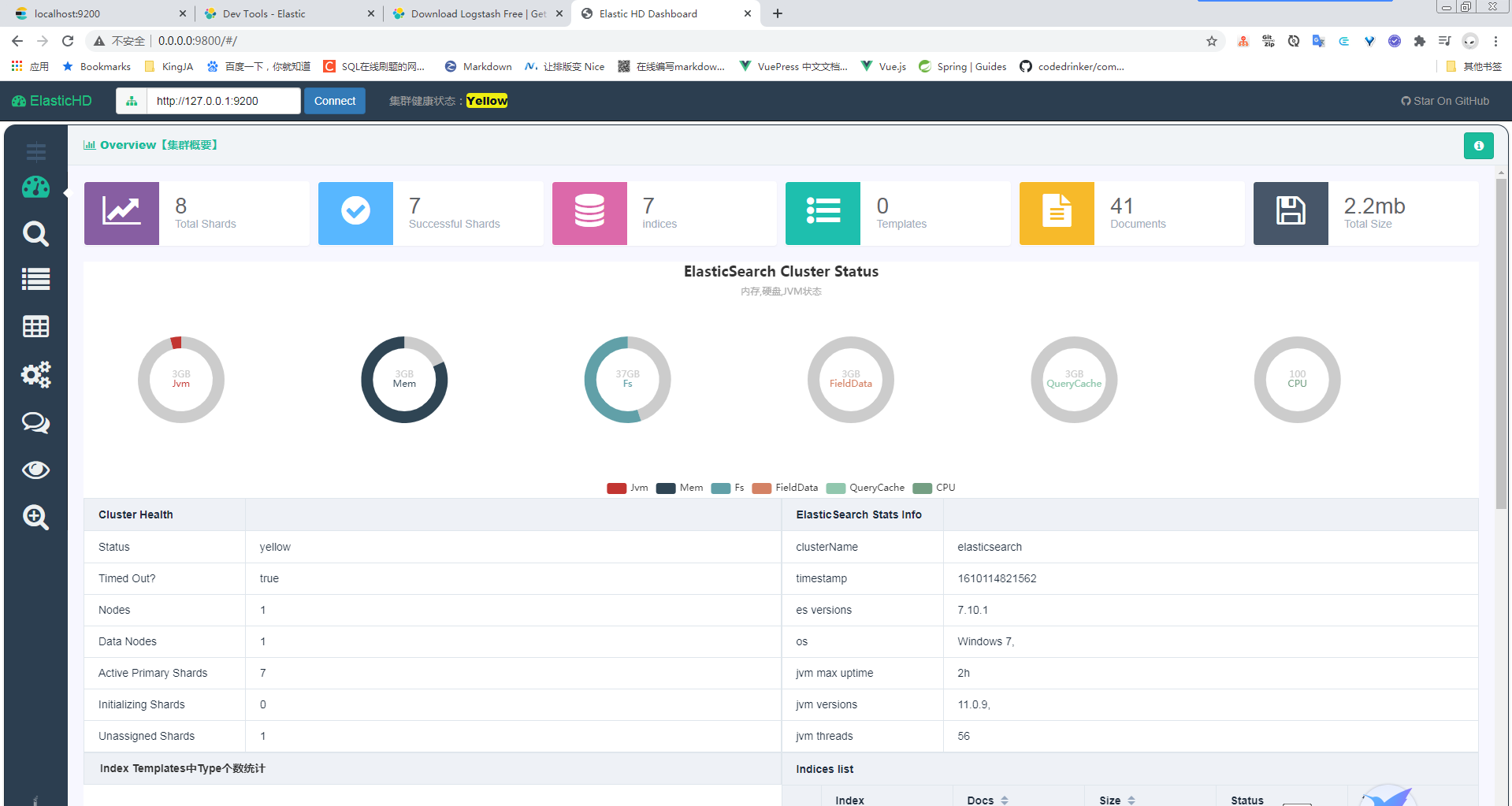
Task: Open the gears settings sidebar icon
Action: coord(35,374)
